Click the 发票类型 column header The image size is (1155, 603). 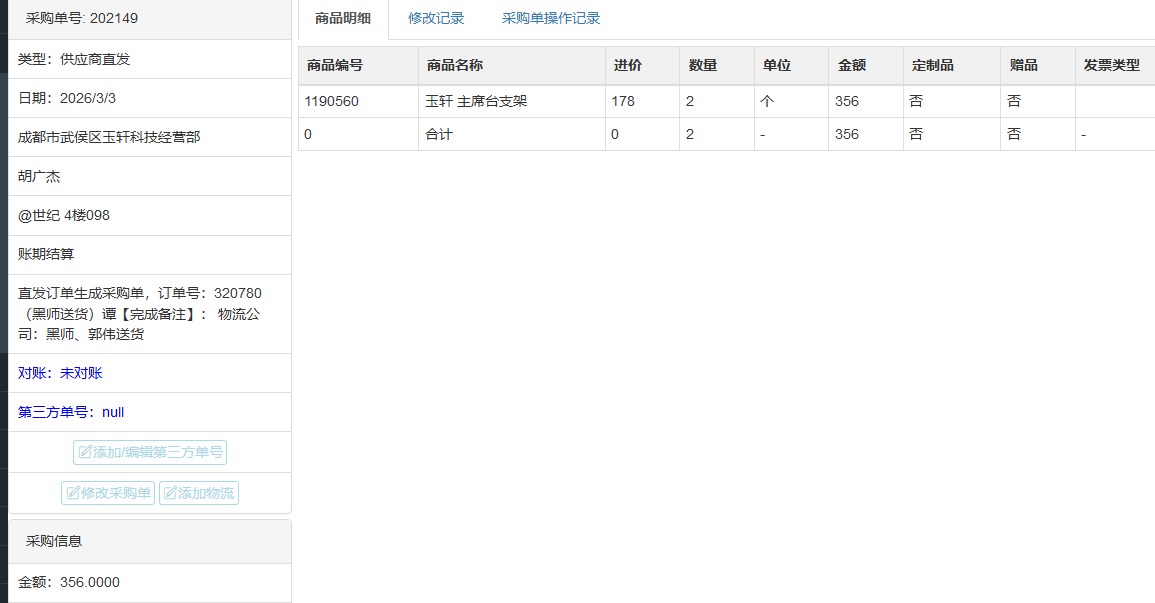1111,66
